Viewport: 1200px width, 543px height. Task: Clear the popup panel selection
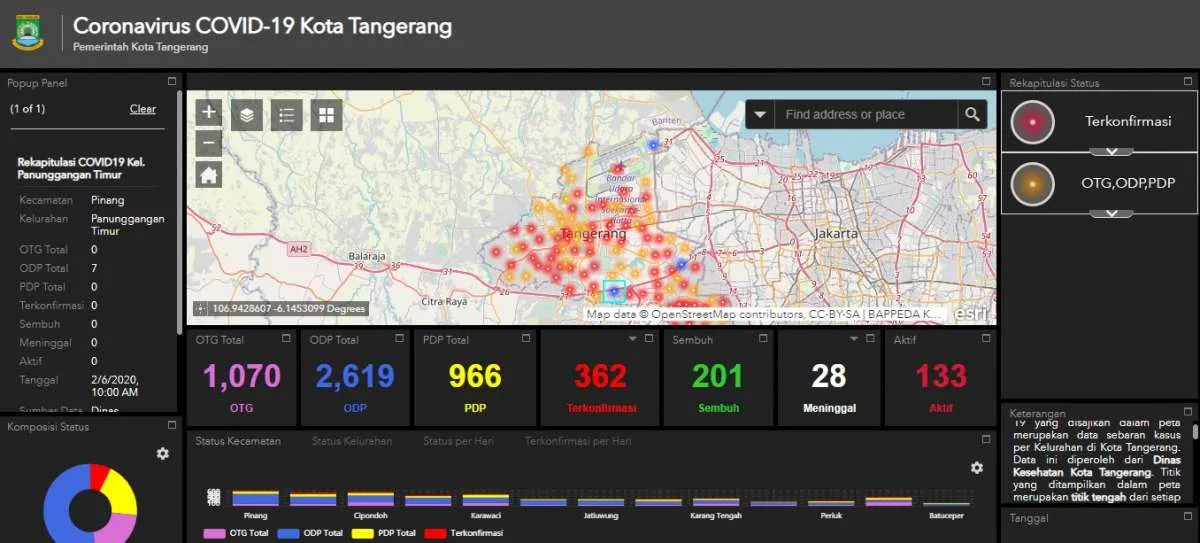(142, 109)
